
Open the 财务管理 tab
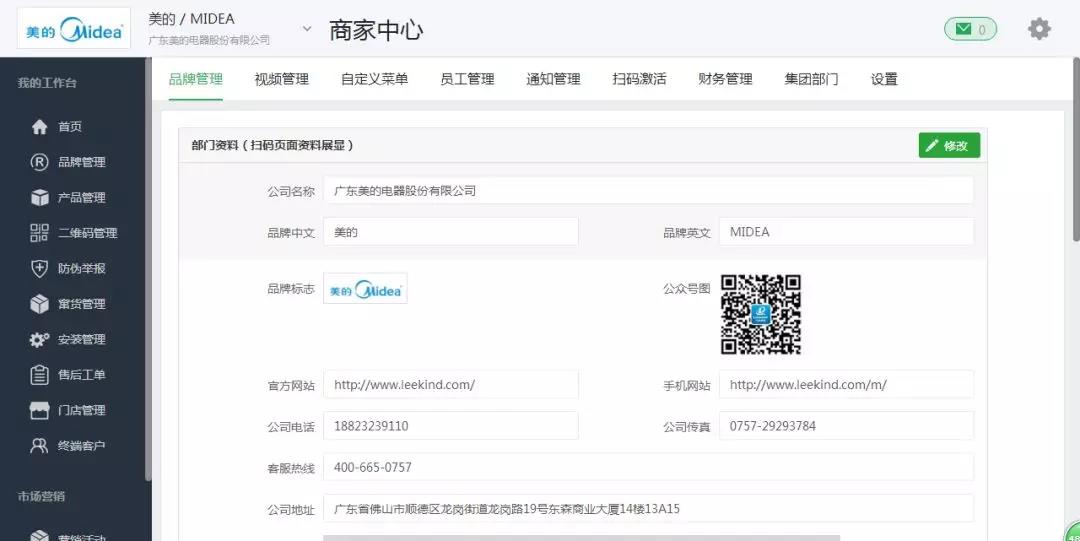[x=725, y=79]
